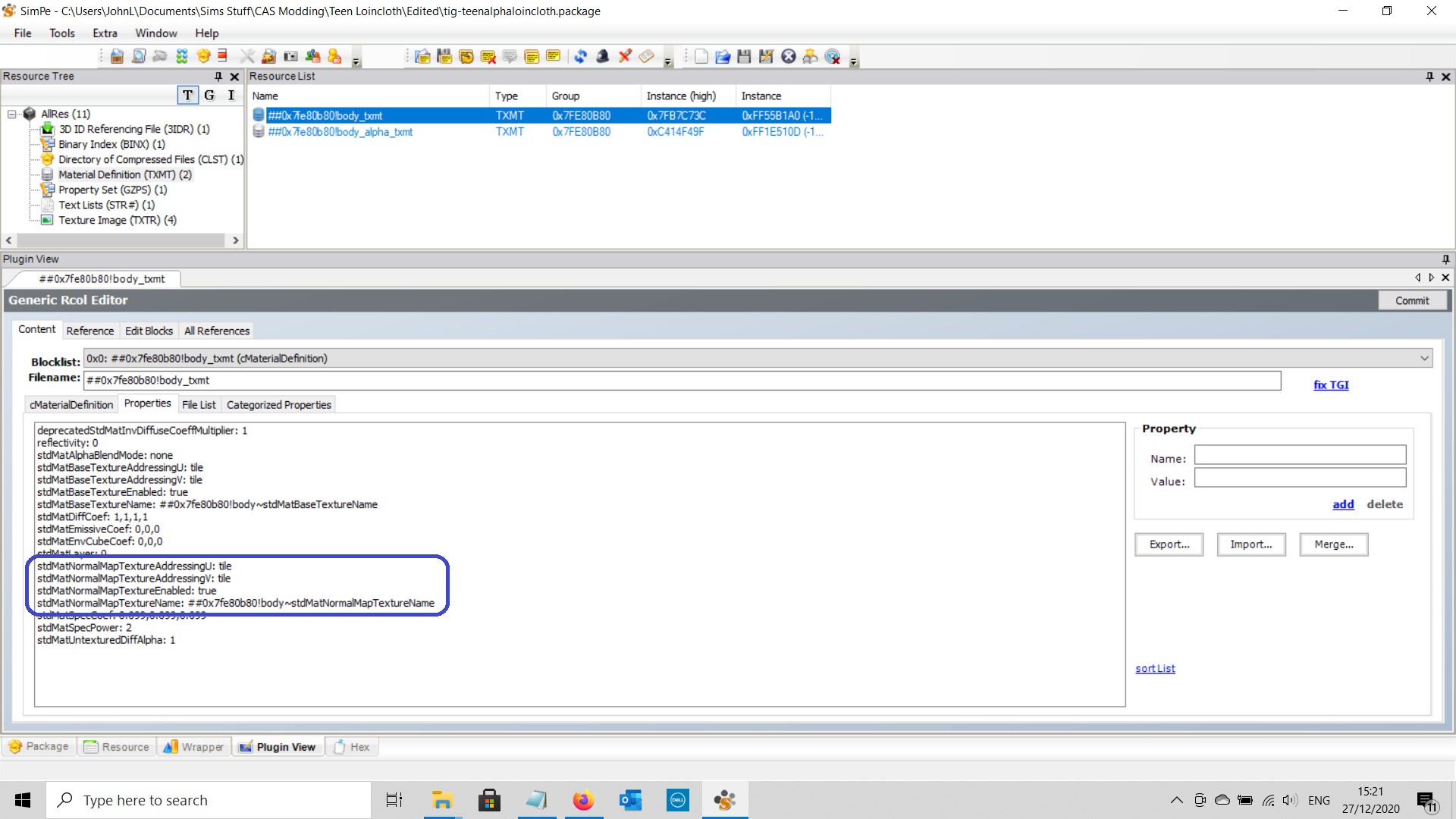Open Firefox from the taskbar

[x=582, y=800]
